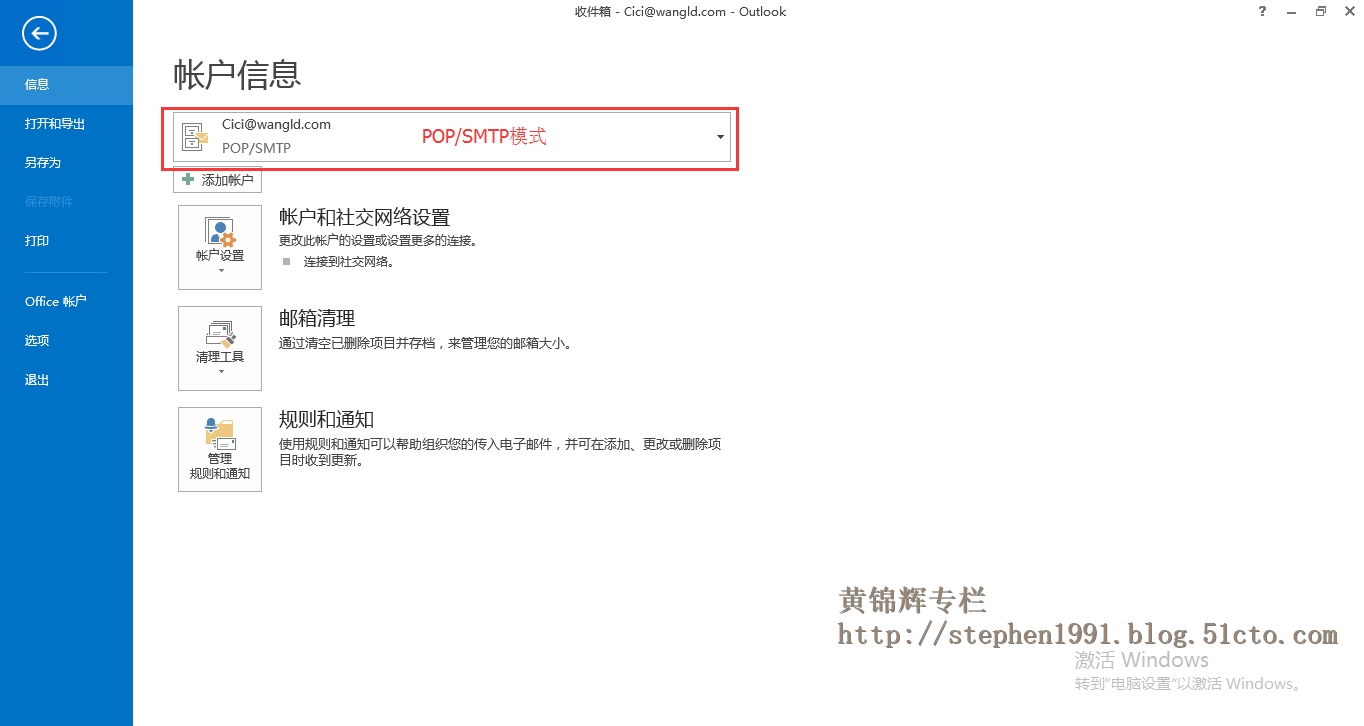Screen dimensions: 1364x726
Task: Click the 连接到社交网络 link
Action: tap(349, 262)
